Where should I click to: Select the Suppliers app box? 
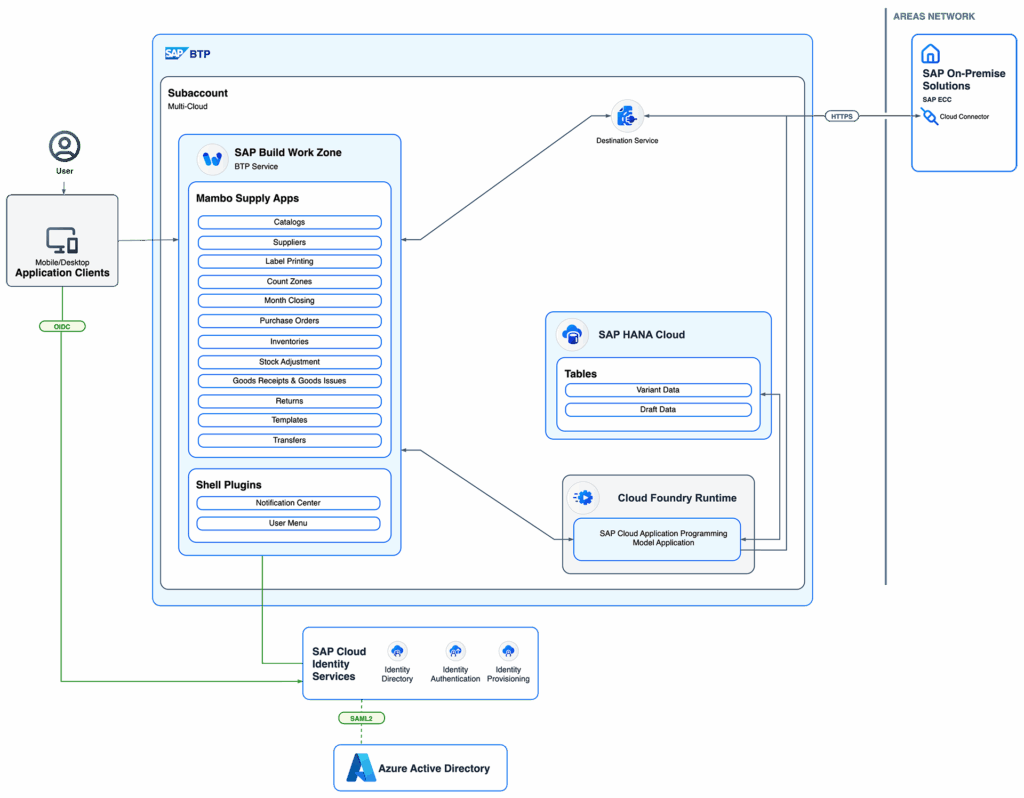pyautogui.click(x=289, y=242)
